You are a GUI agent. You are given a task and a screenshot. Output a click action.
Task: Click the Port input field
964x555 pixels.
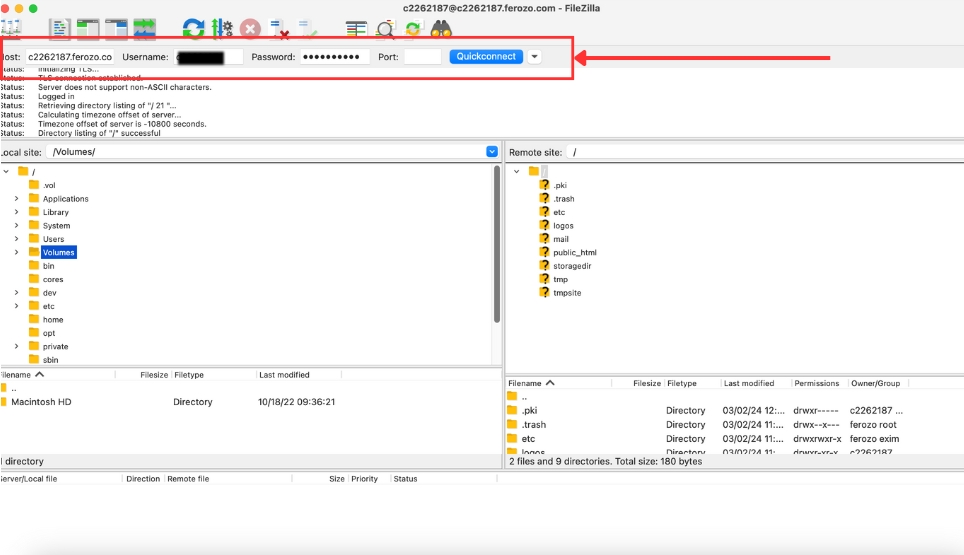422,57
